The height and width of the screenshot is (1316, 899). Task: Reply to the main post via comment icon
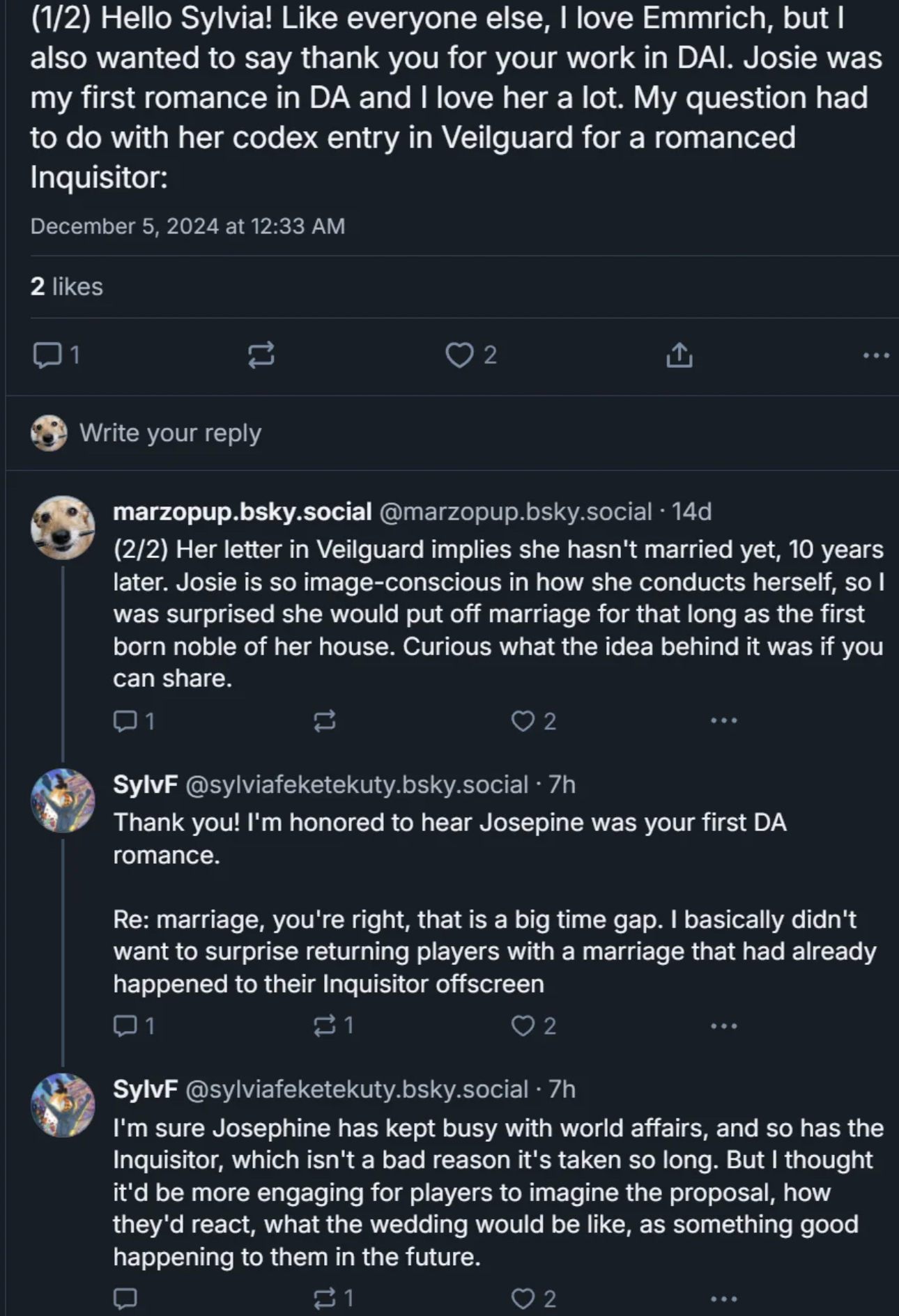point(47,355)
